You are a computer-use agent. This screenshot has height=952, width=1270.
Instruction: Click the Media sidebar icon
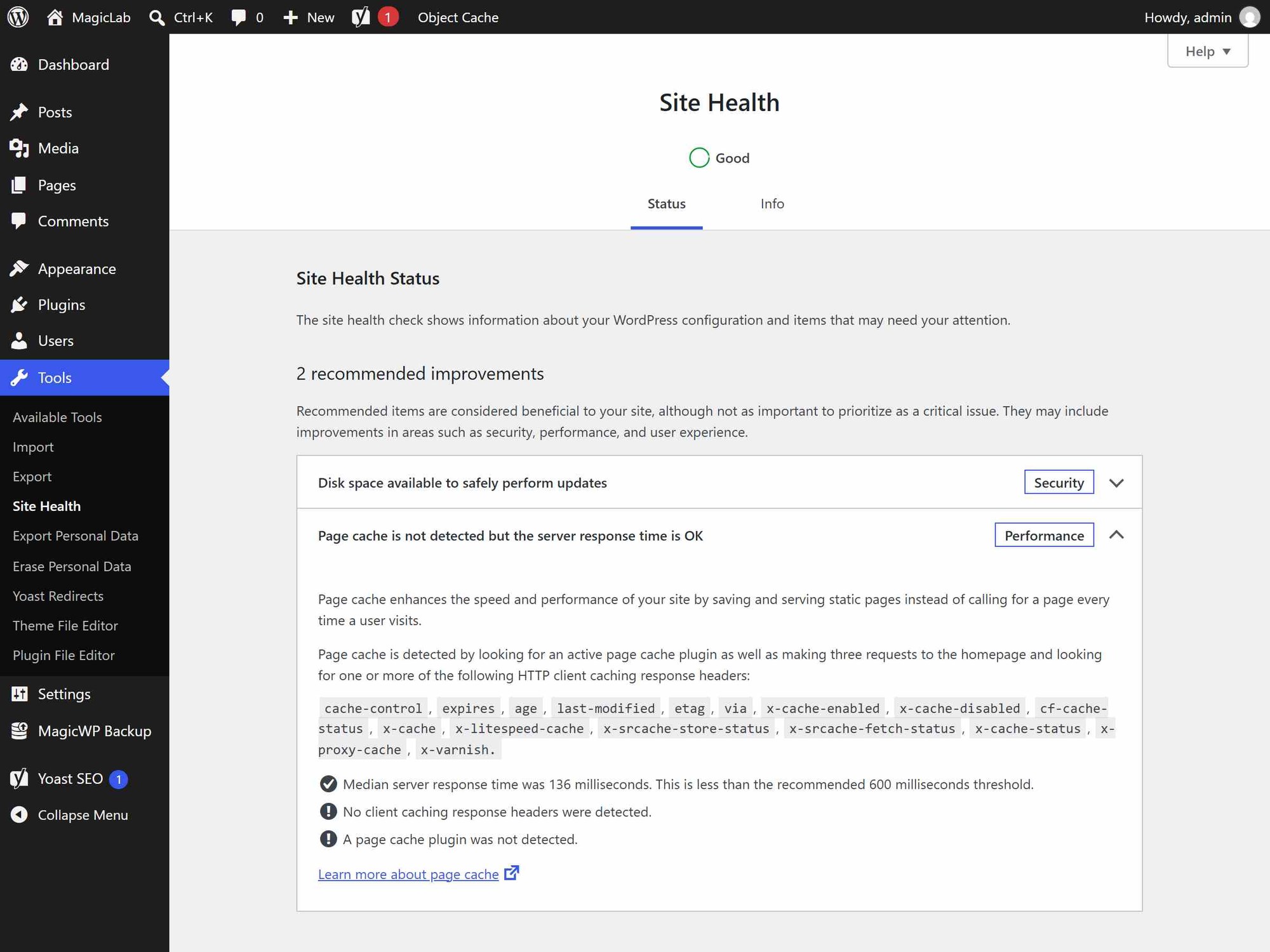(x=19, y=149)
